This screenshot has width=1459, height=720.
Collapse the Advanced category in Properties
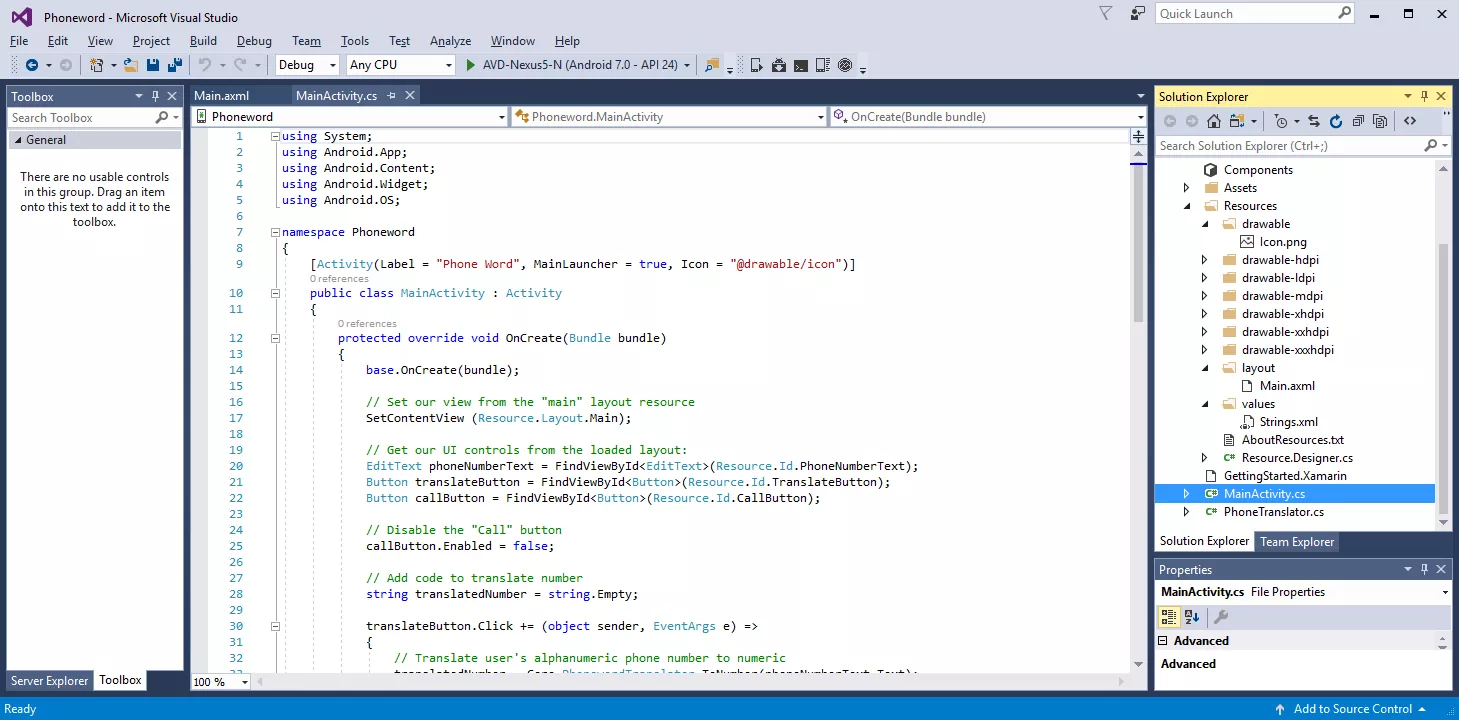coord(1164,641)
